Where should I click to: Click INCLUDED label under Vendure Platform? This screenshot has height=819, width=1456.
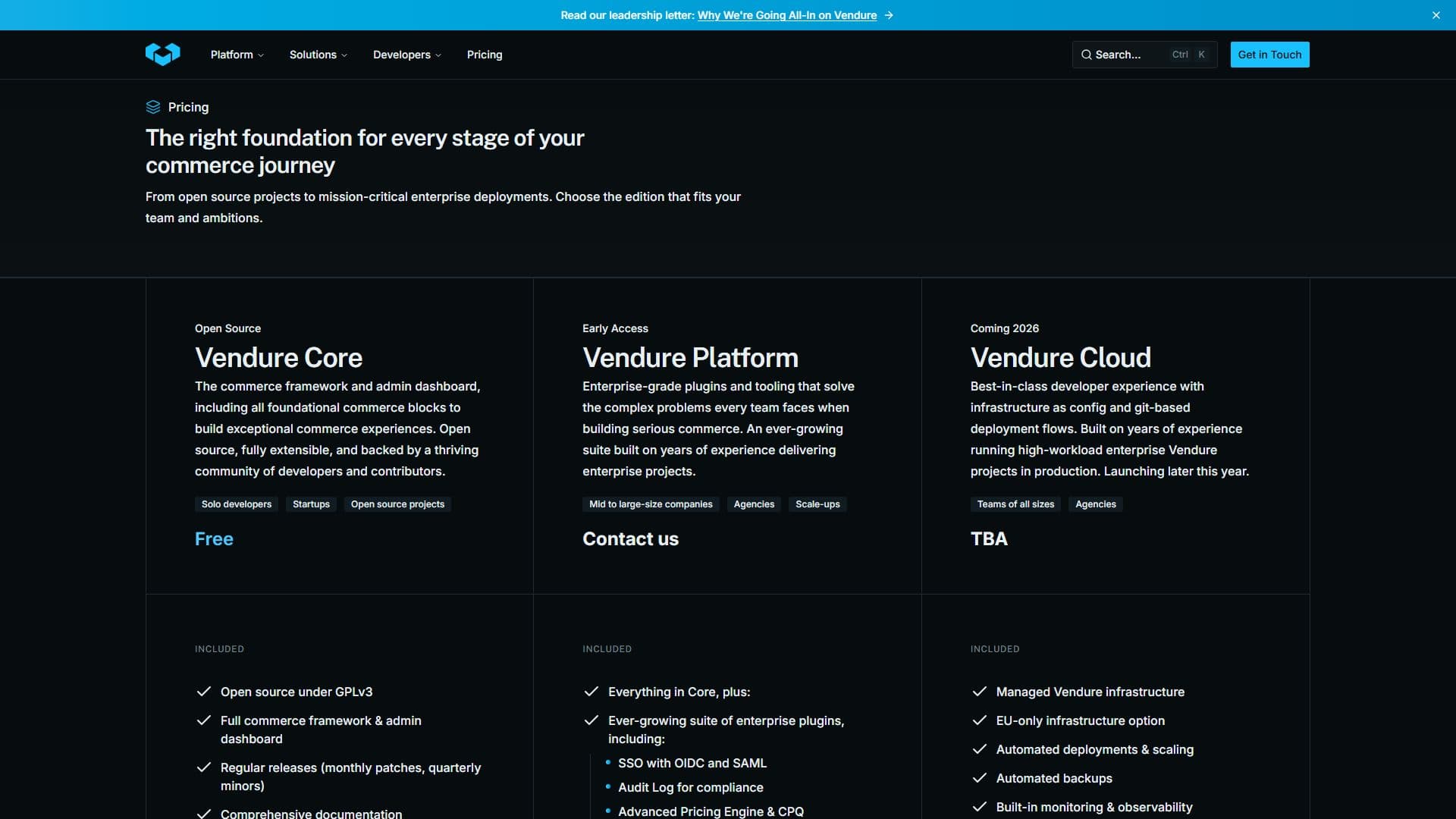(x=607, y=649)
